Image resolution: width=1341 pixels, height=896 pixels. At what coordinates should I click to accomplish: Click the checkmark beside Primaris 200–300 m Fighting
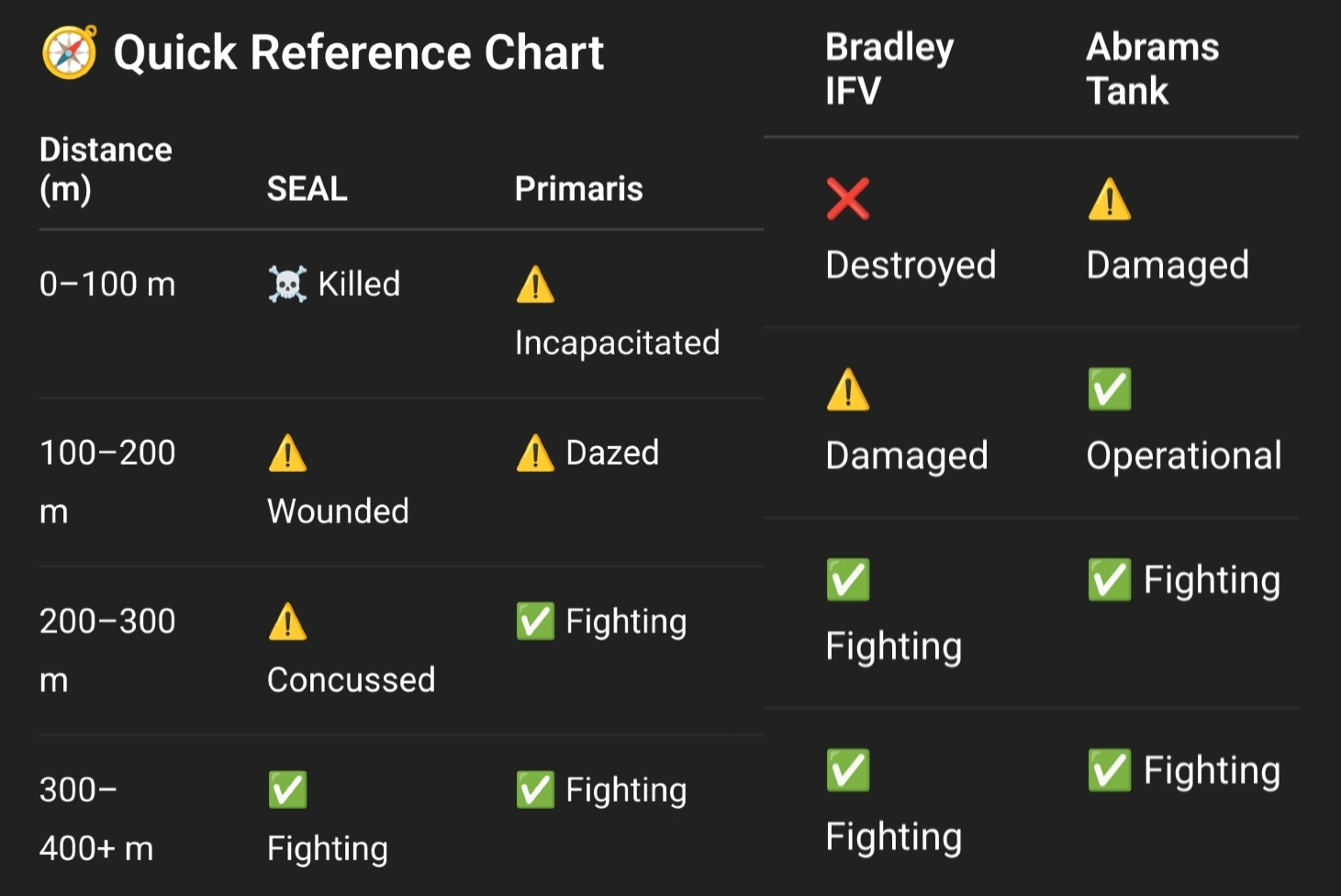(x=535, y=622)
